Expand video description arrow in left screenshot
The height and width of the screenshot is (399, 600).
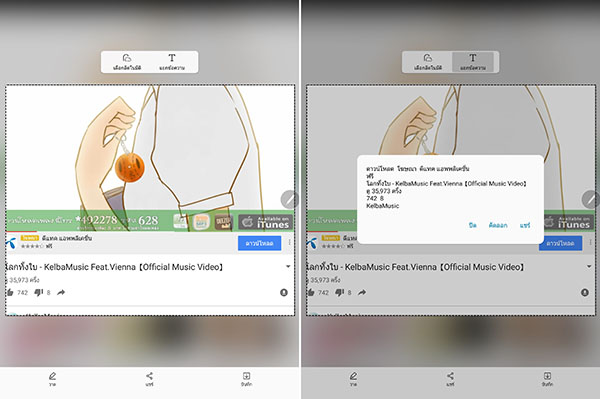288,267
